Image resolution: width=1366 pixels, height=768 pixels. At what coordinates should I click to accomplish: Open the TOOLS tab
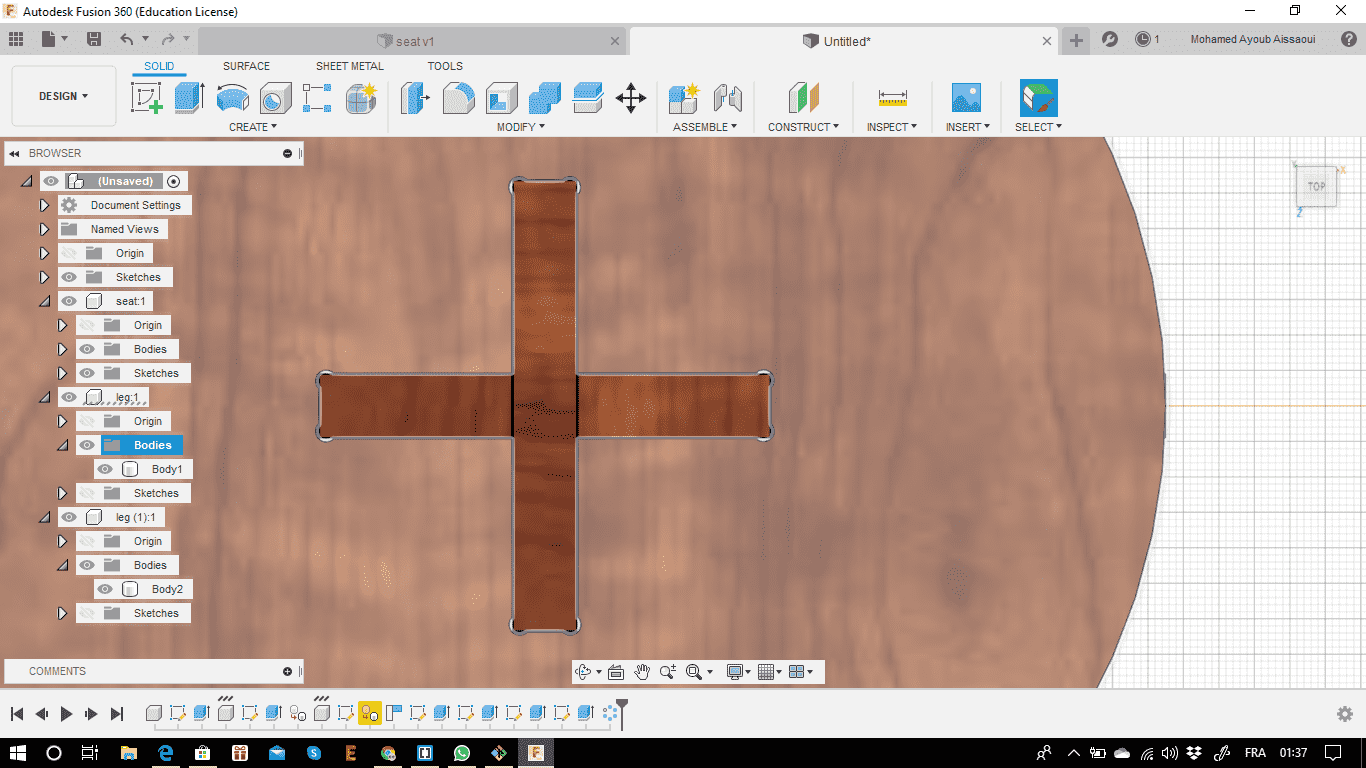click(445, 66)
